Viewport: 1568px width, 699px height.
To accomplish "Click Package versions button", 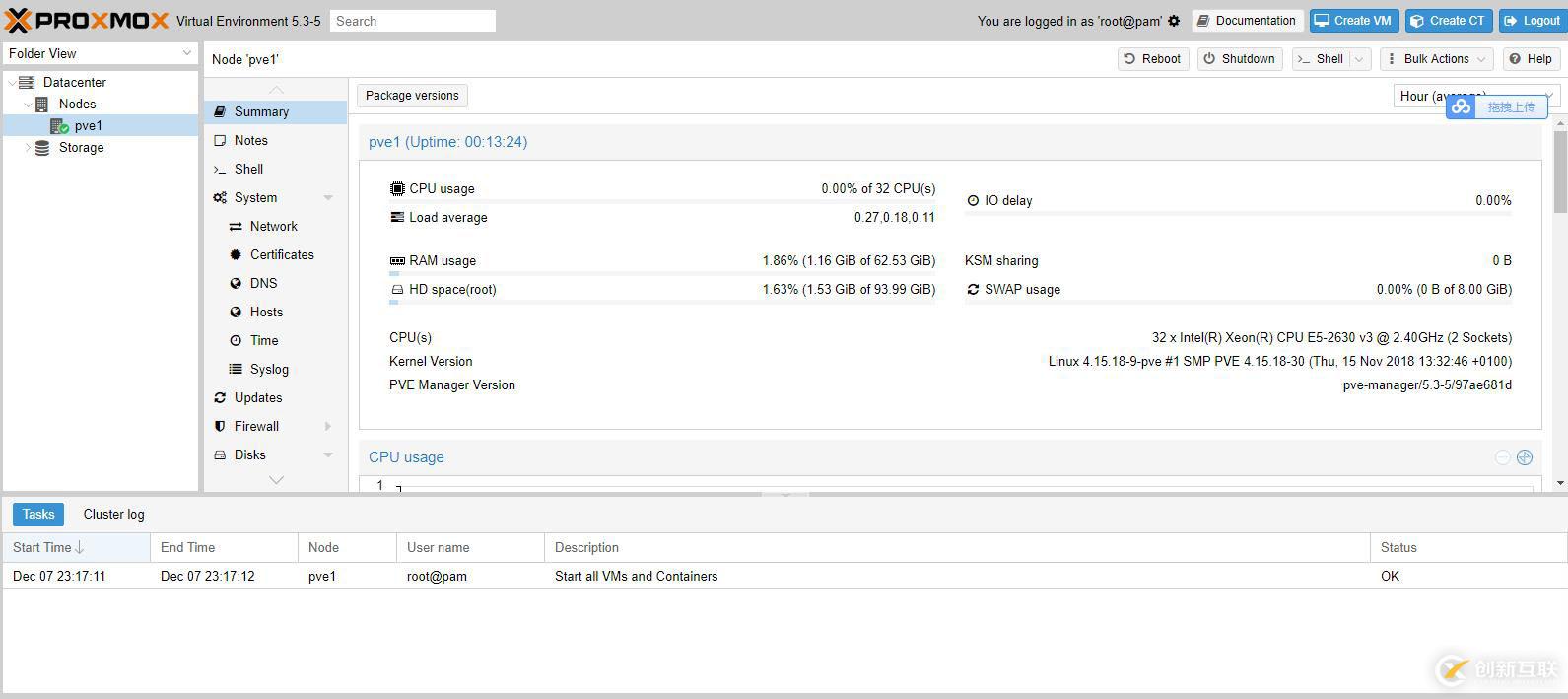I will coord(412,96).
